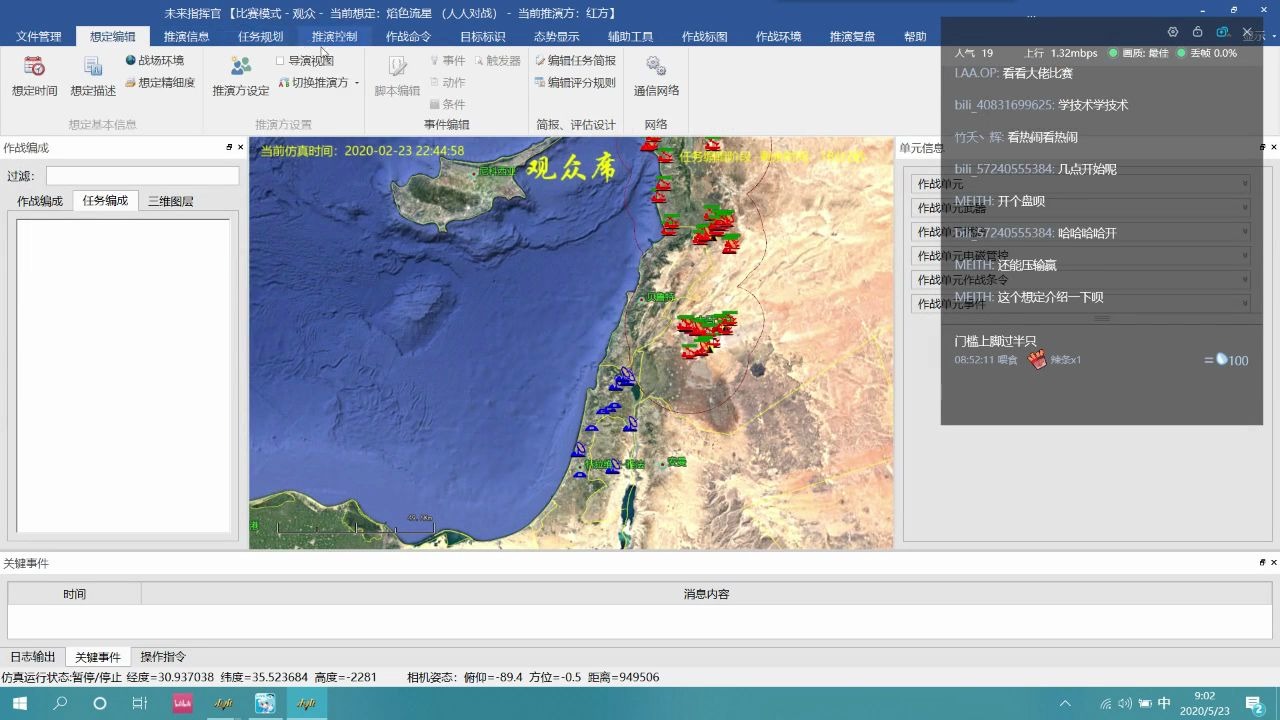Show hidden system tray icons

pyautogui.click(x=1065, y=703)
